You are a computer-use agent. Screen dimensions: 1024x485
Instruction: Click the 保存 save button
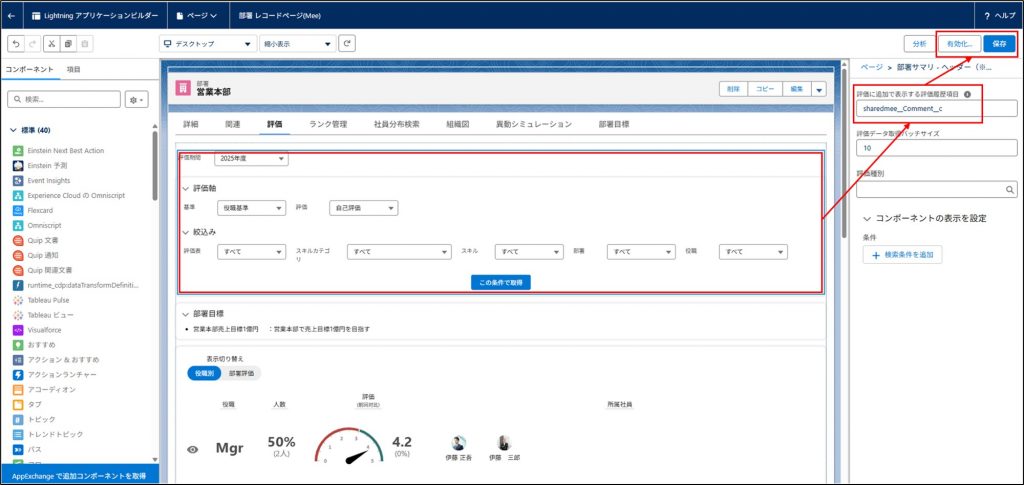coord(999,44)
